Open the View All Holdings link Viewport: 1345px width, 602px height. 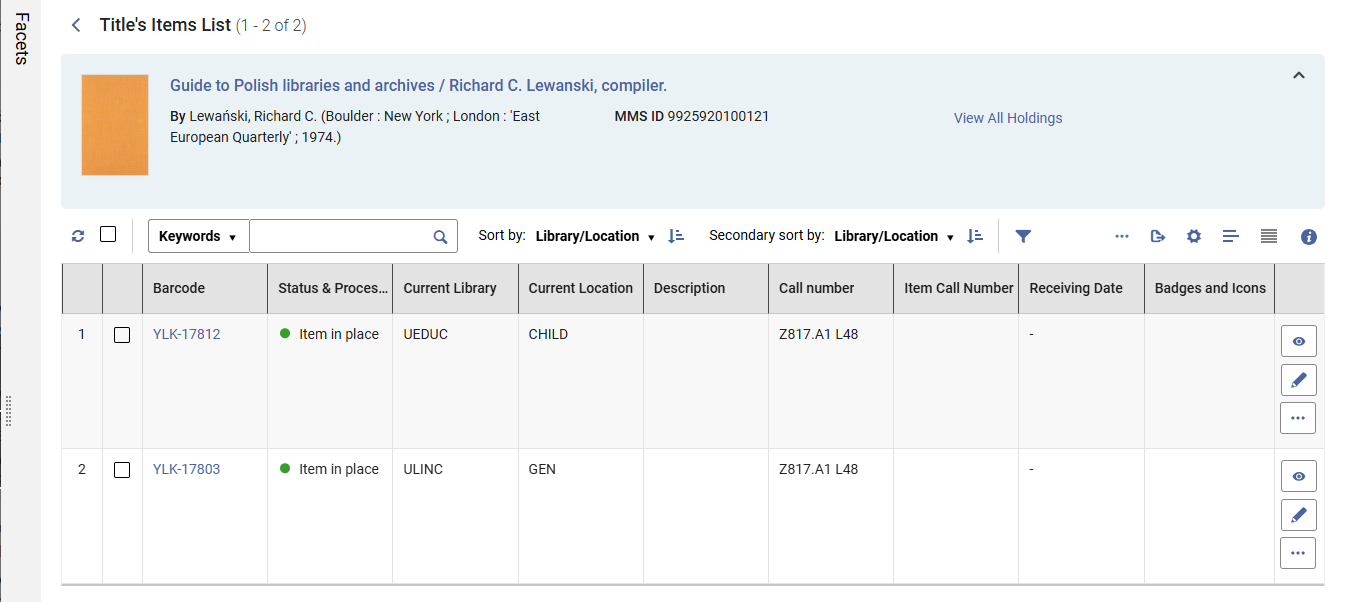pyautogui.click(x=1008, y=118)
